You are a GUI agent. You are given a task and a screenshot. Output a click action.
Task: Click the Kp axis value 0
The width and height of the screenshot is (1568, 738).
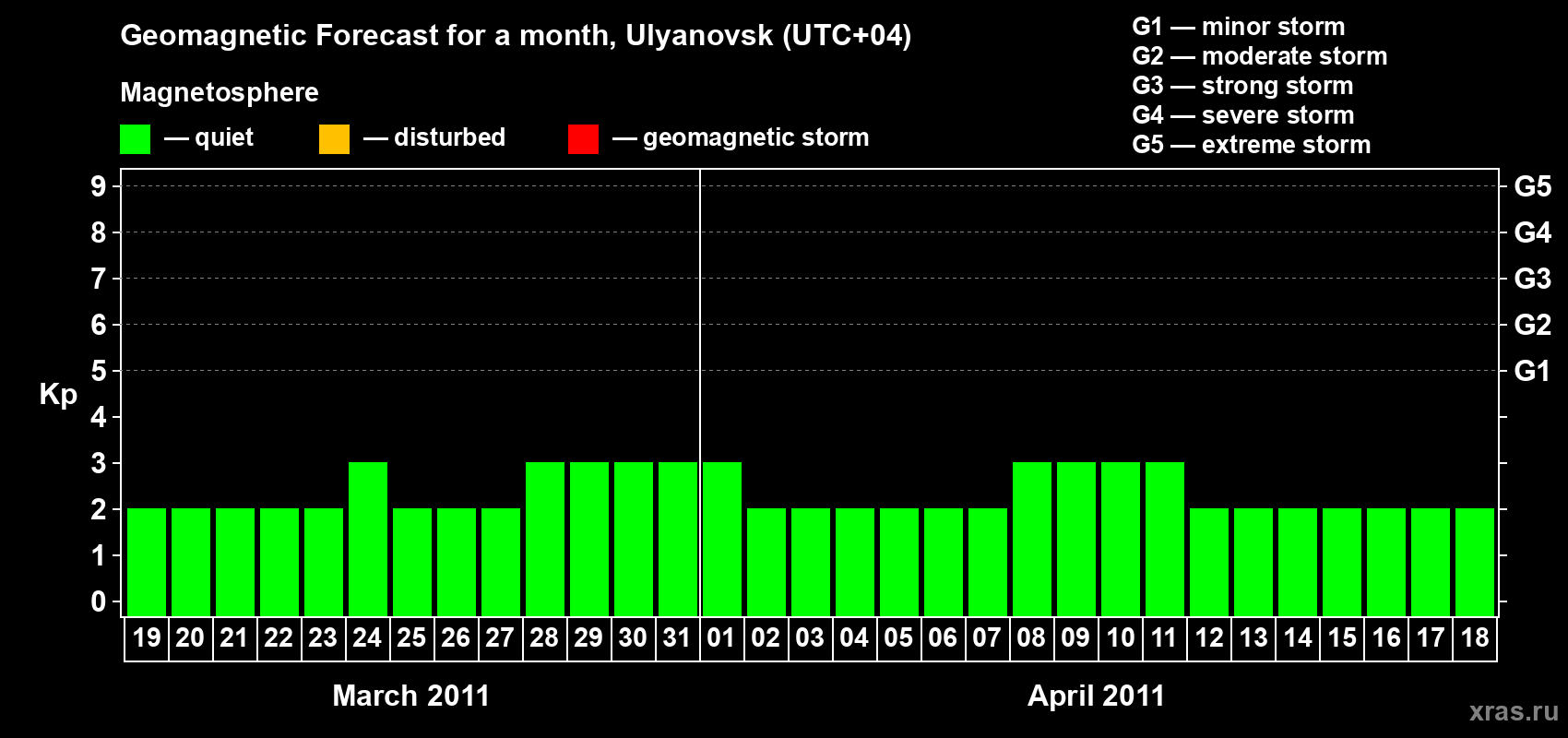[99, 601]
